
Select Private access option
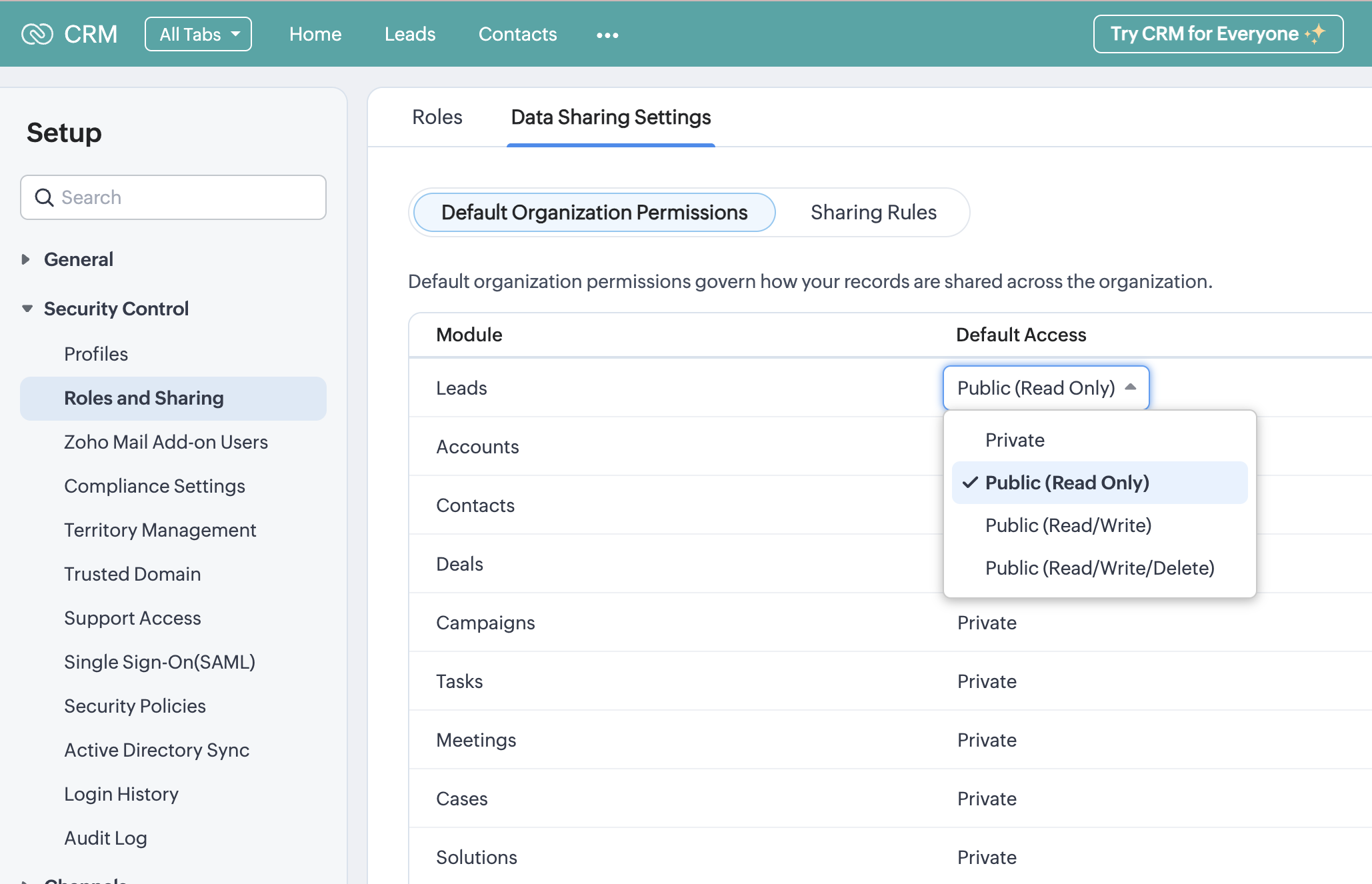[x=1015, y=440]
